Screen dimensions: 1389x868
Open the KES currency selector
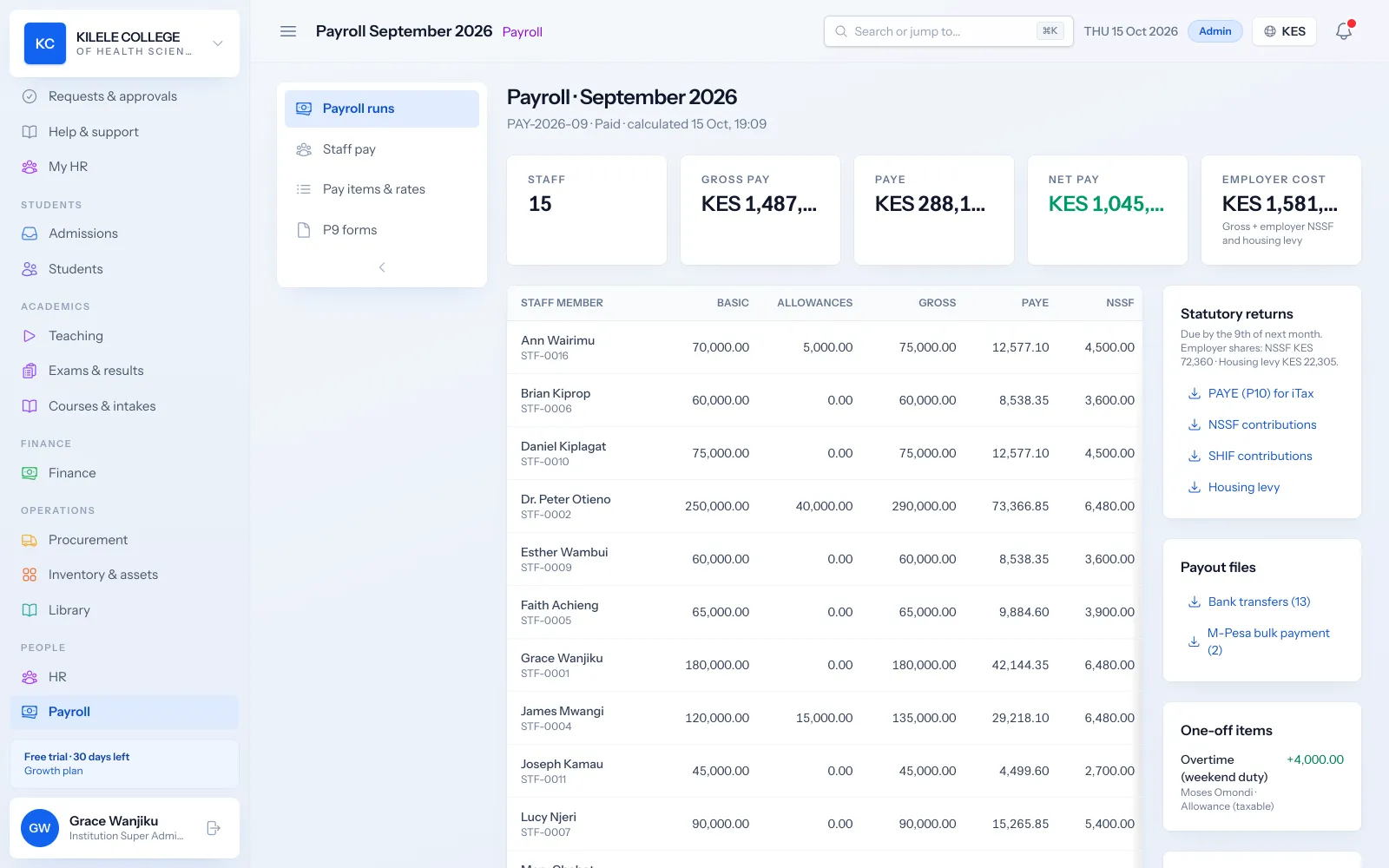(1285, 31)
